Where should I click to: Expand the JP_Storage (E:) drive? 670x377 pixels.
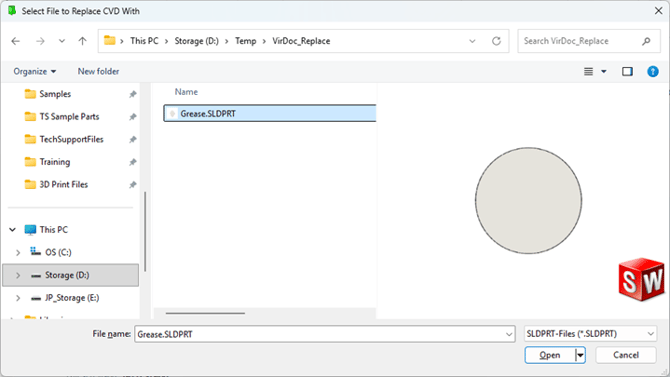tap(18, 298)
